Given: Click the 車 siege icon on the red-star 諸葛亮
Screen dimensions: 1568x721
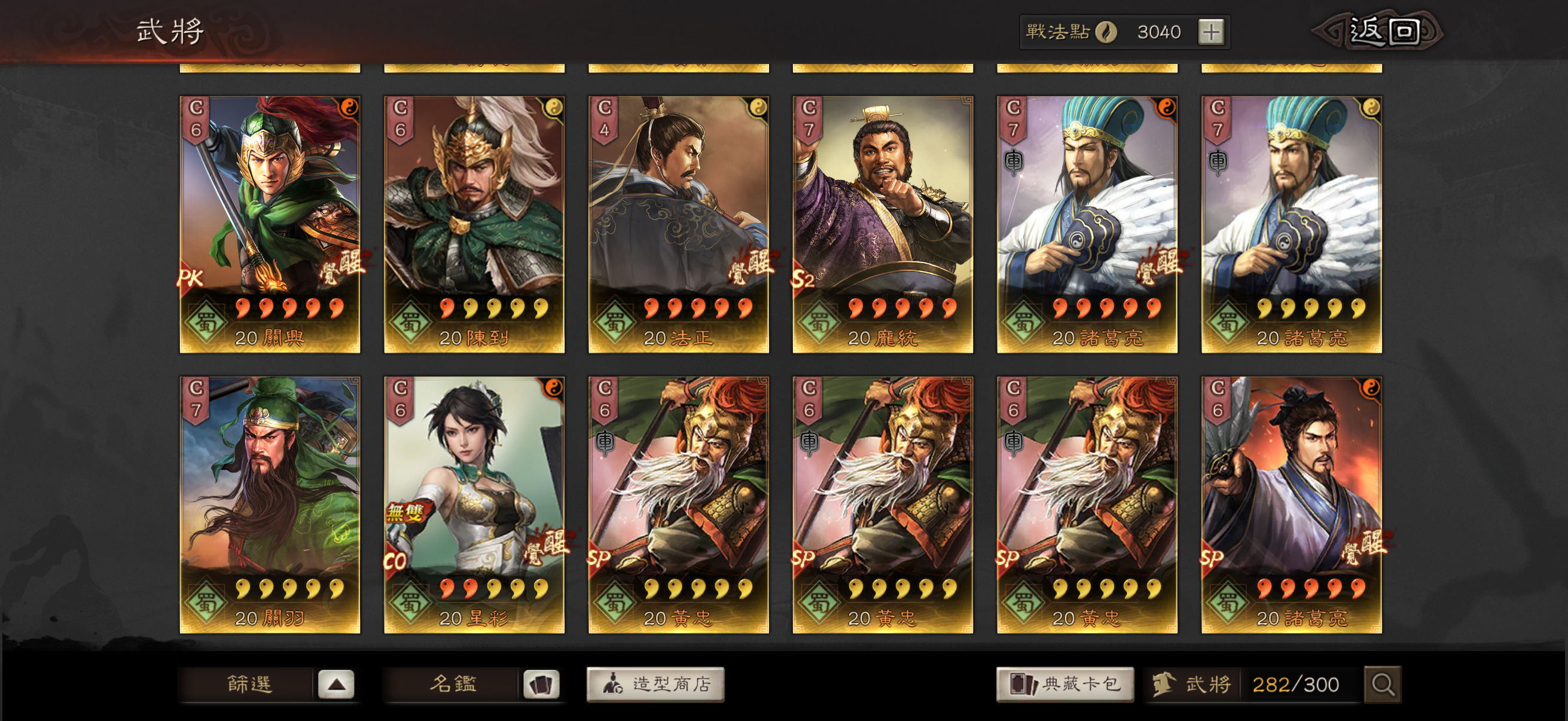Looking at the screenshot, I should click(x=1014, y=161).
